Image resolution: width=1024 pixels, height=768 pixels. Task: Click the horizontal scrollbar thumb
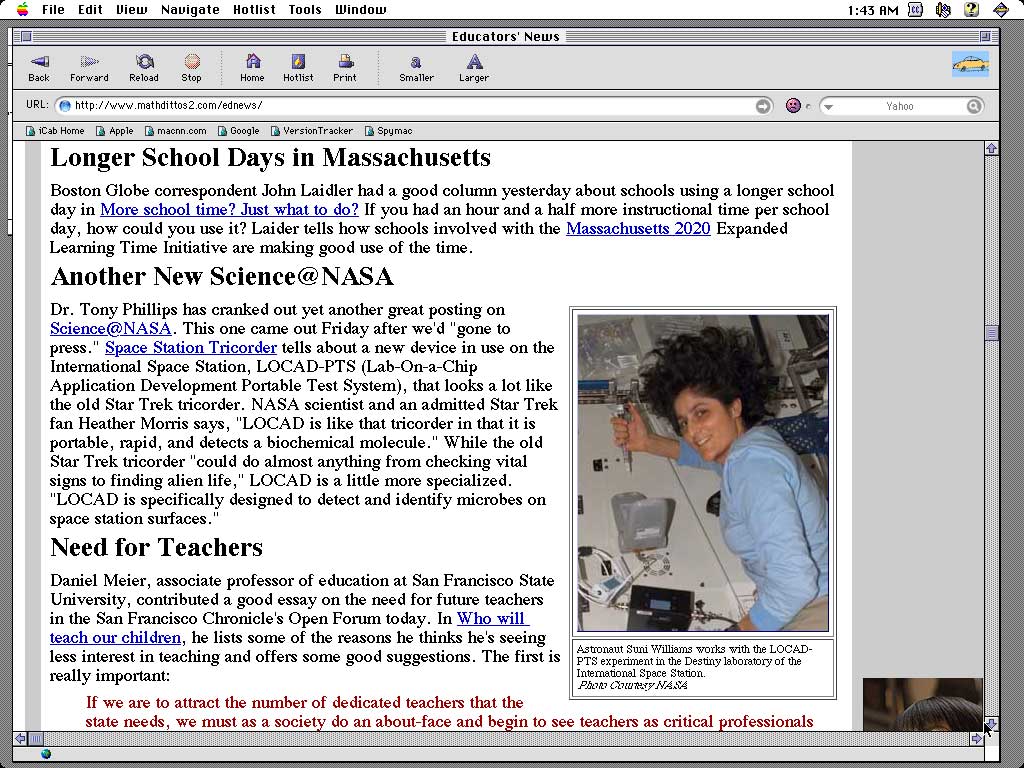pos(36,739)
